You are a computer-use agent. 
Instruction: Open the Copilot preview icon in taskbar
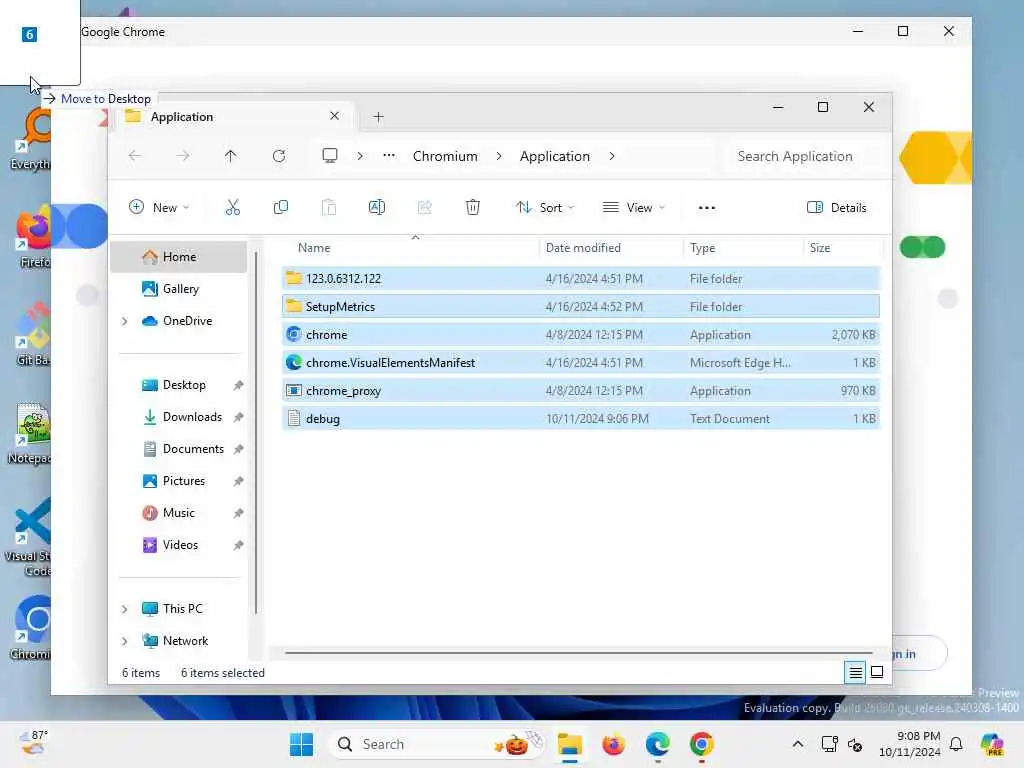pos(992,744)
